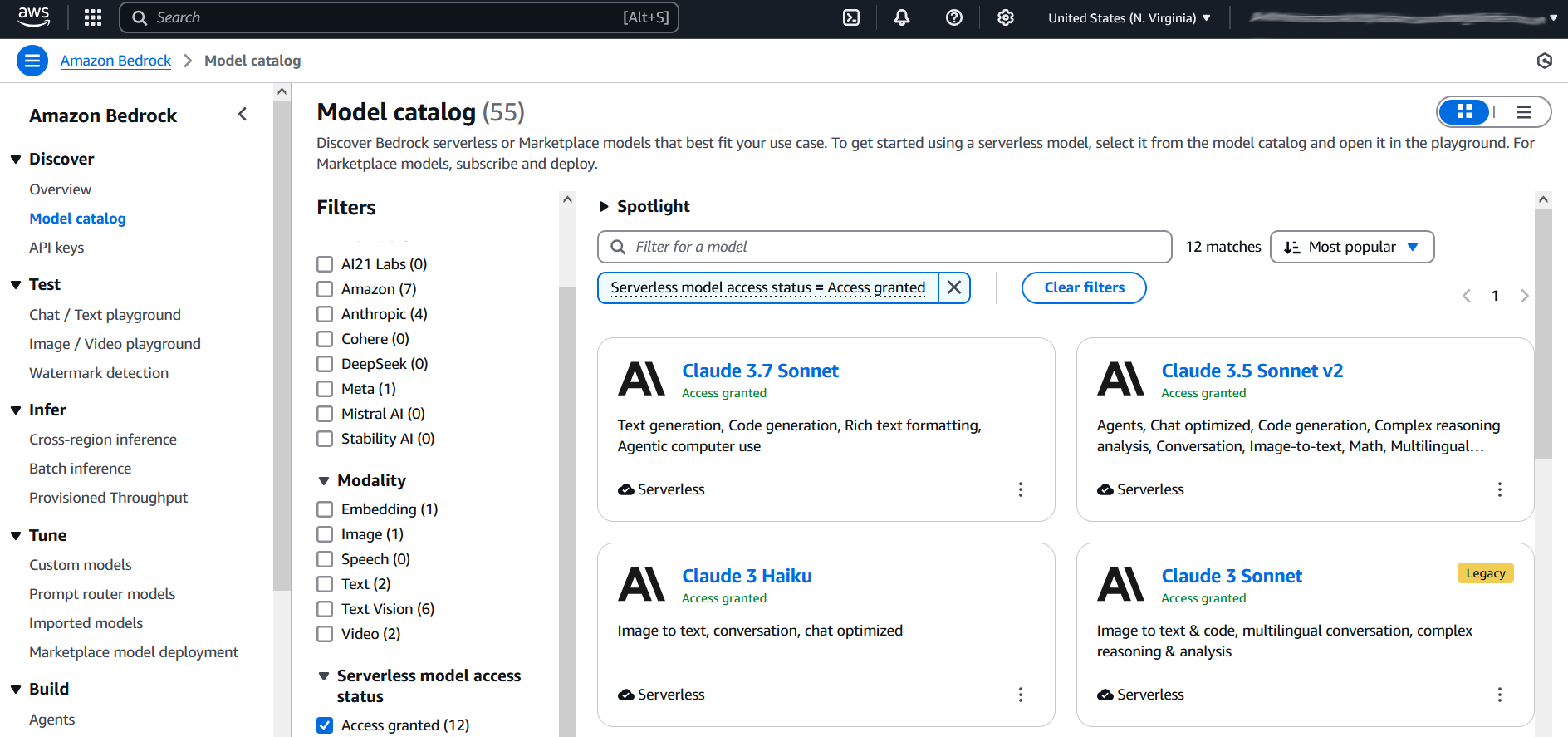Screen dimensions: 1568x737
Task: Open the United States region selector
Action: (1129, 17)
